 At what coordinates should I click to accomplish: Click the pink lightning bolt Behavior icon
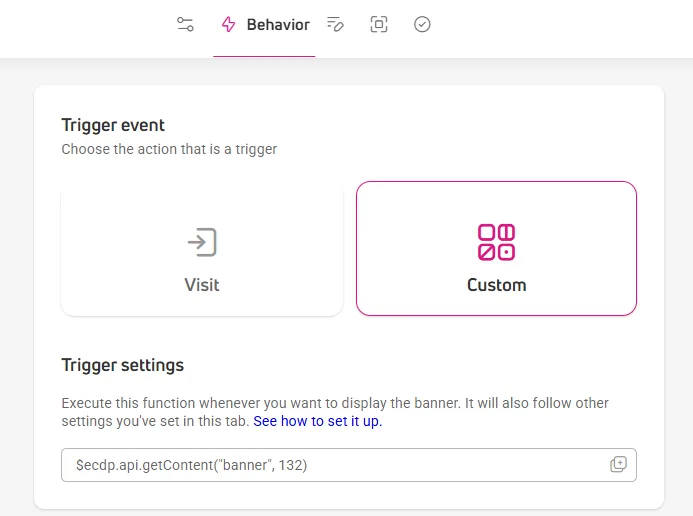(x=228, y=24)
